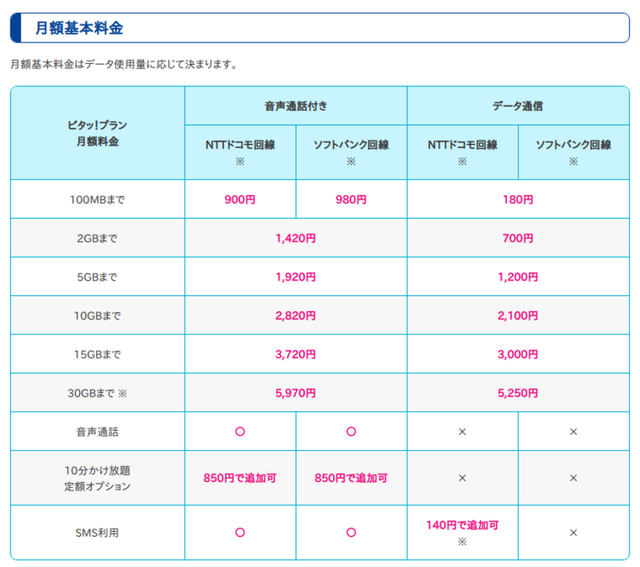This screenshot has width=640, height=567.
Task: Click the circle mark in SMS利用 row, voice ソフトバンク column
Action: pyautogui.click(x=351, y=532)
